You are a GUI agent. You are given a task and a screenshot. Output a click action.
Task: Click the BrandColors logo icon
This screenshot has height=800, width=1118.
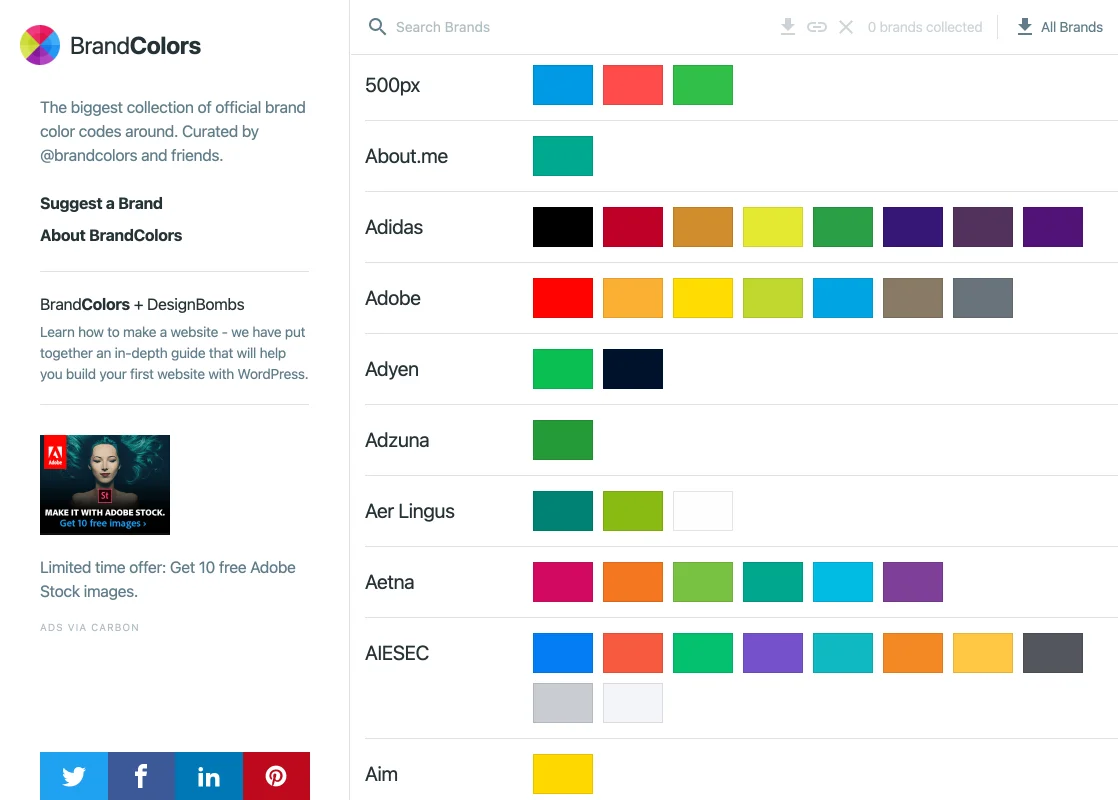pos(40,45)
